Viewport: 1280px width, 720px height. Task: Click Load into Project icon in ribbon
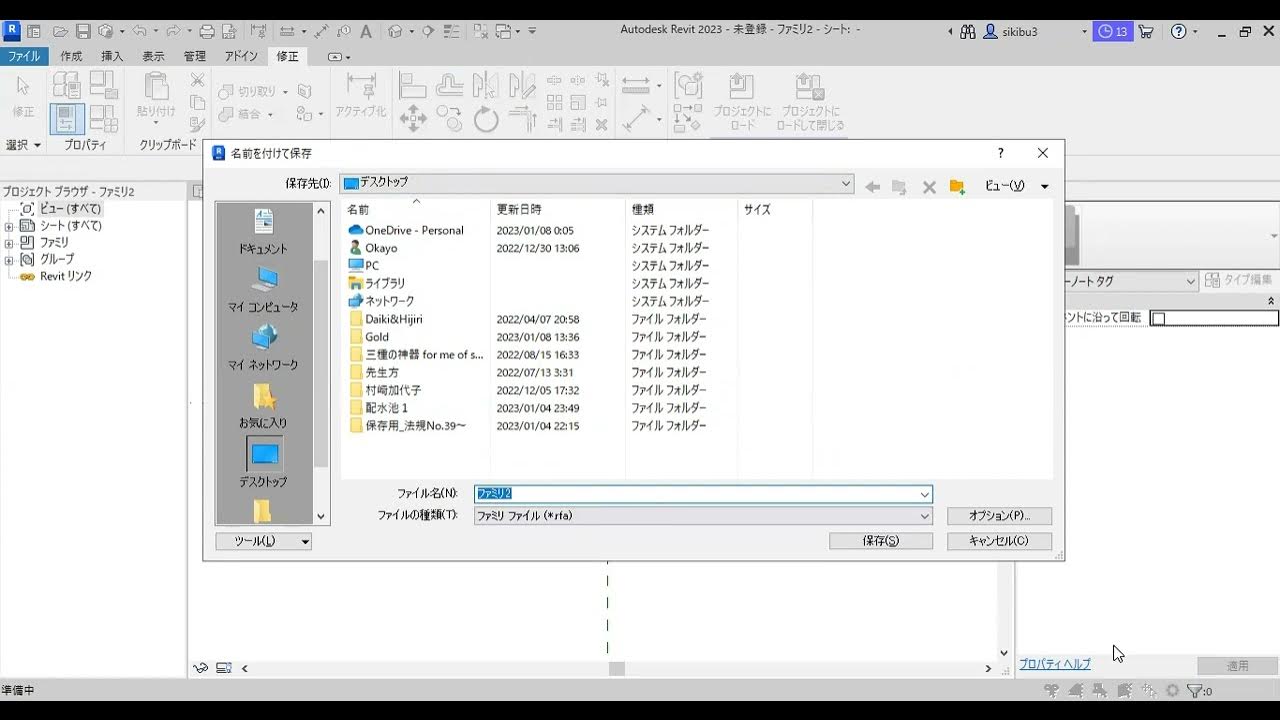(x=742, y=101)
